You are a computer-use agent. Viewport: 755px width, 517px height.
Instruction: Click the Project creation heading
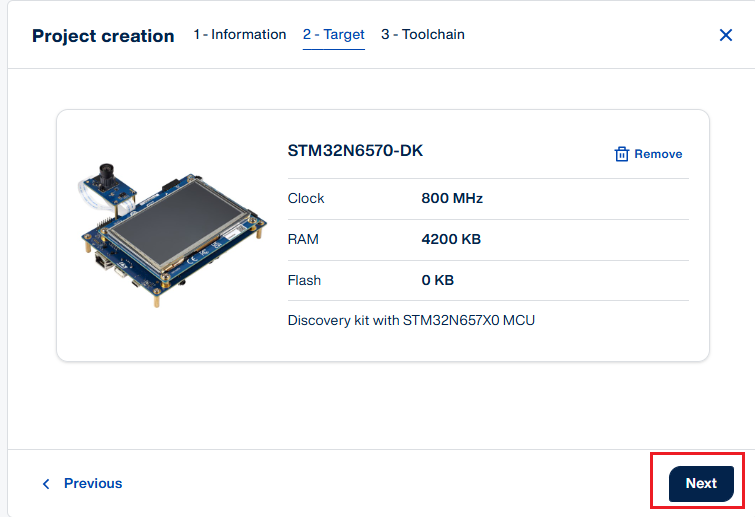[103, 36]
